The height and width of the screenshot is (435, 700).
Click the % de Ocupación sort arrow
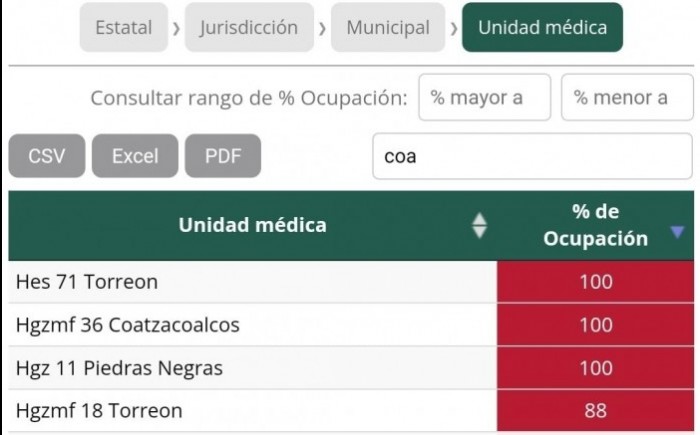[677, 232]
